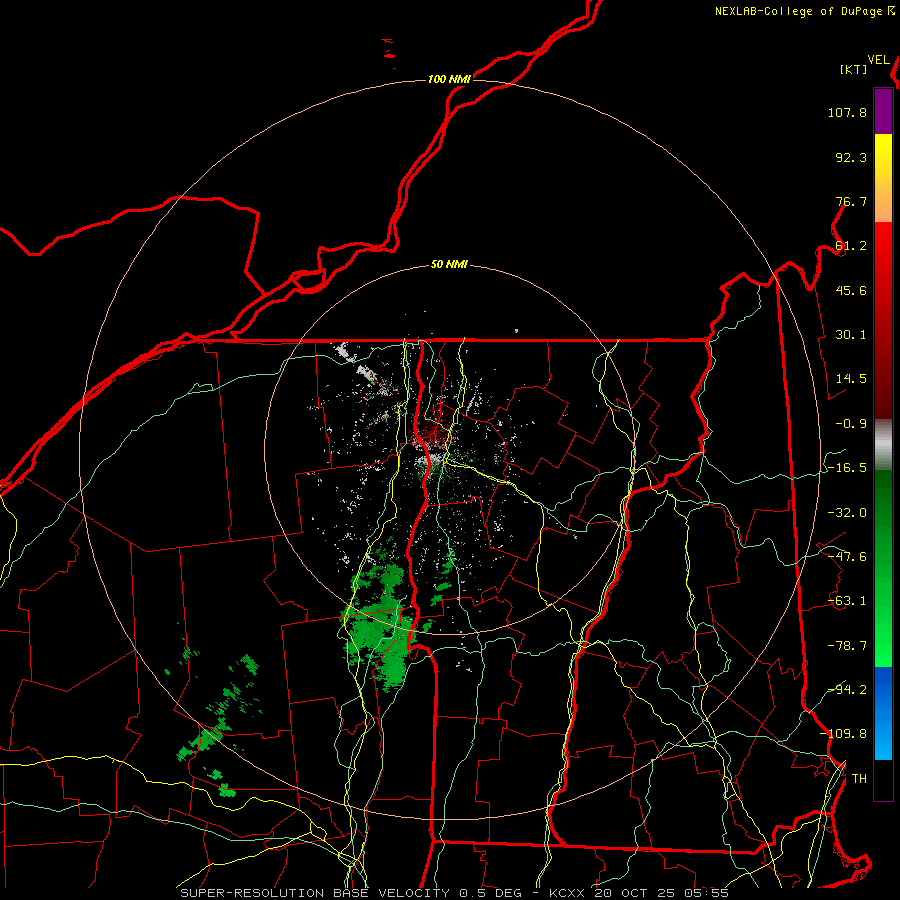Click the -78.7 legend value

[x=847, y=646]
